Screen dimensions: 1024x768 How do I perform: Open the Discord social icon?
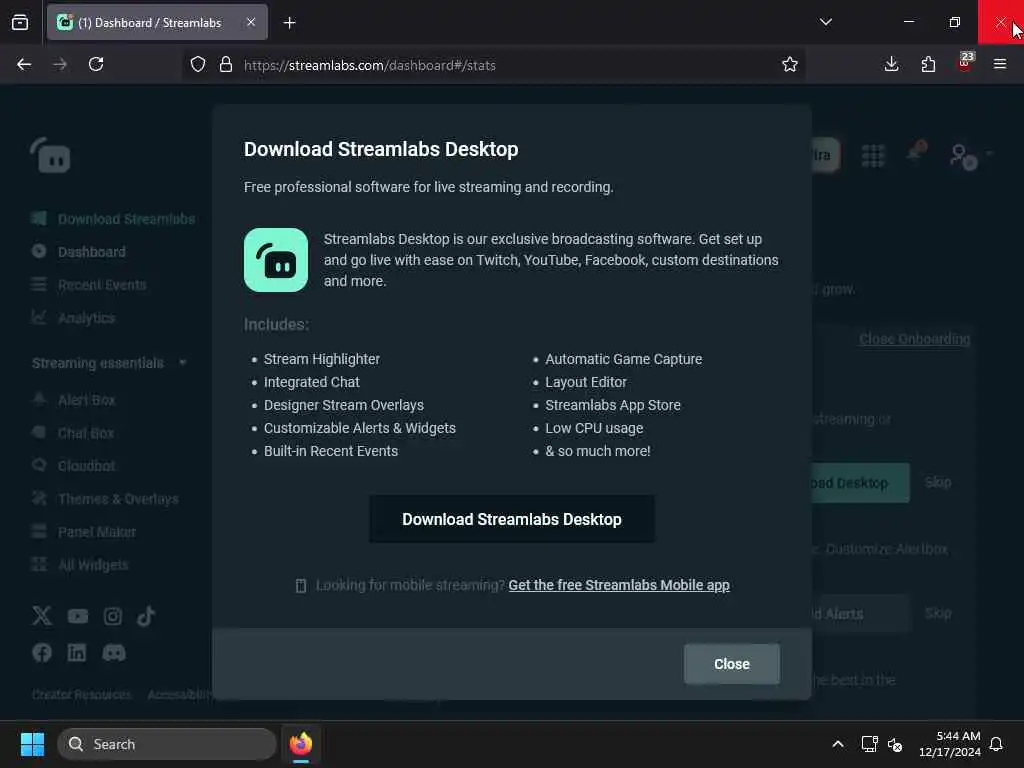pyautogui.click(x=114, y=652)
